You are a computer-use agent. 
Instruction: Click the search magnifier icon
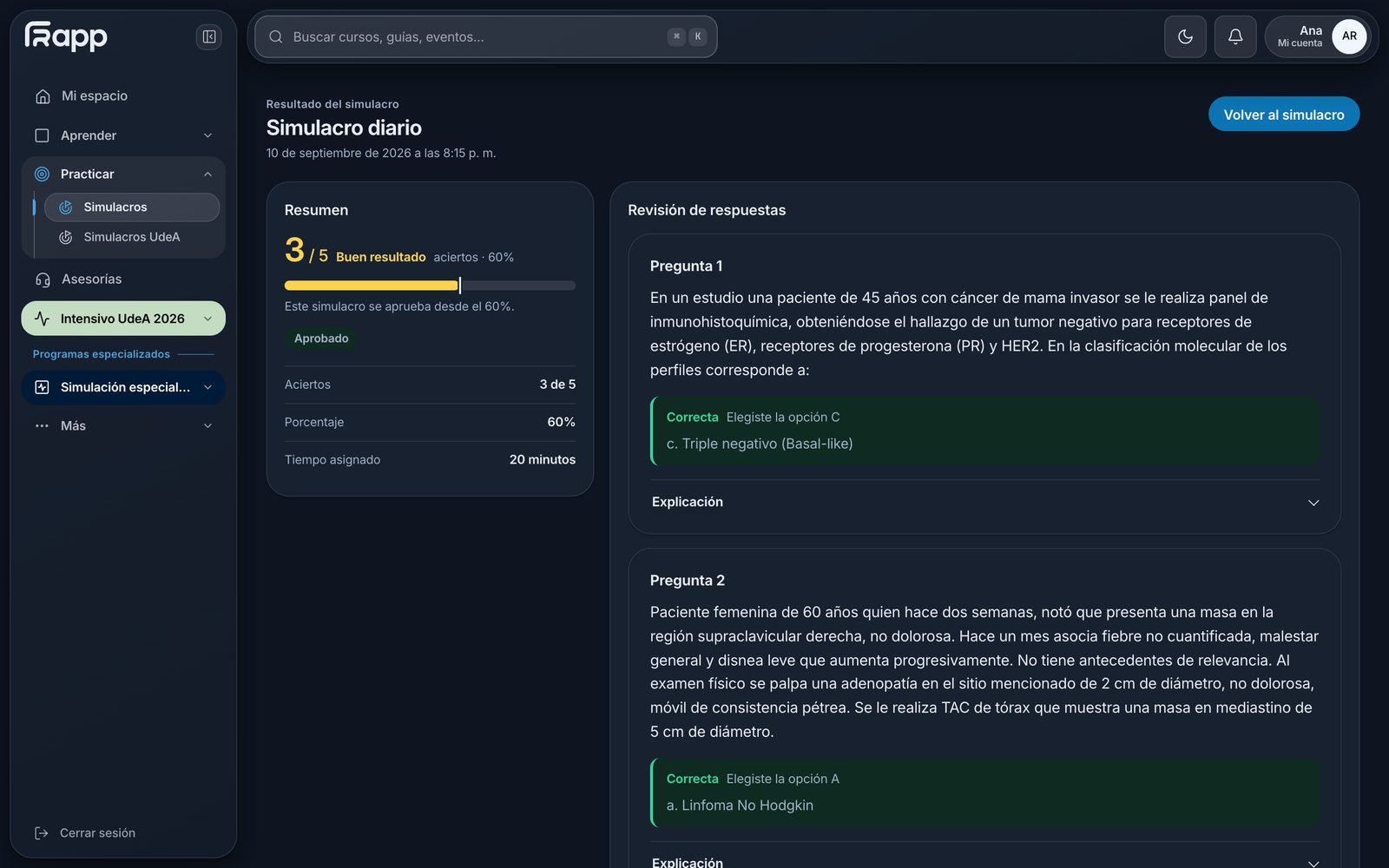pos(276,36)
